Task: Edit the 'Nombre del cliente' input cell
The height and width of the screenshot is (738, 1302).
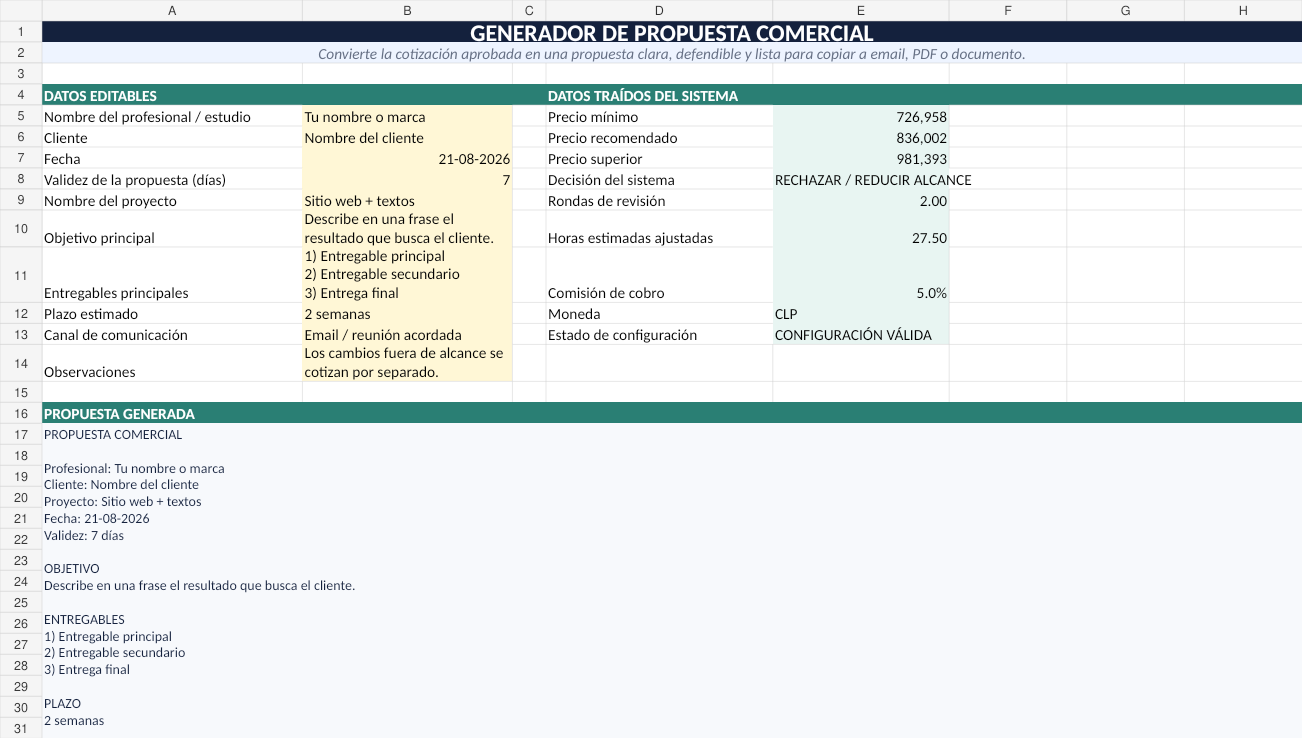Action: pyautogui.click(x=407, y=138)
